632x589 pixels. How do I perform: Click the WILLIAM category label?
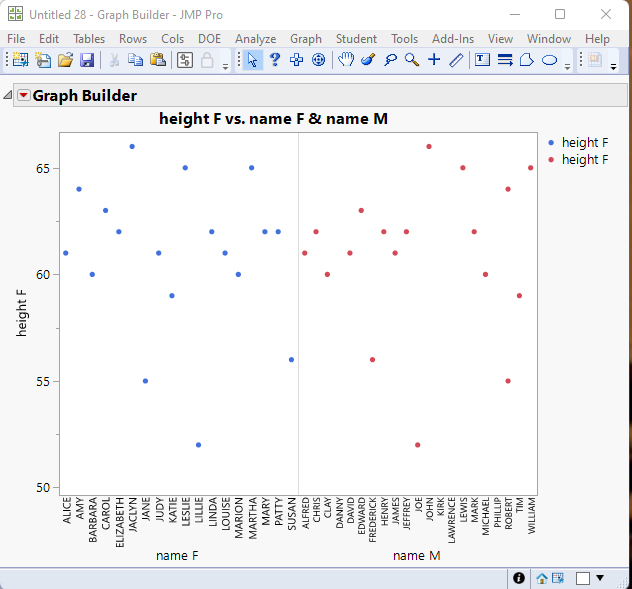[531, 516]
